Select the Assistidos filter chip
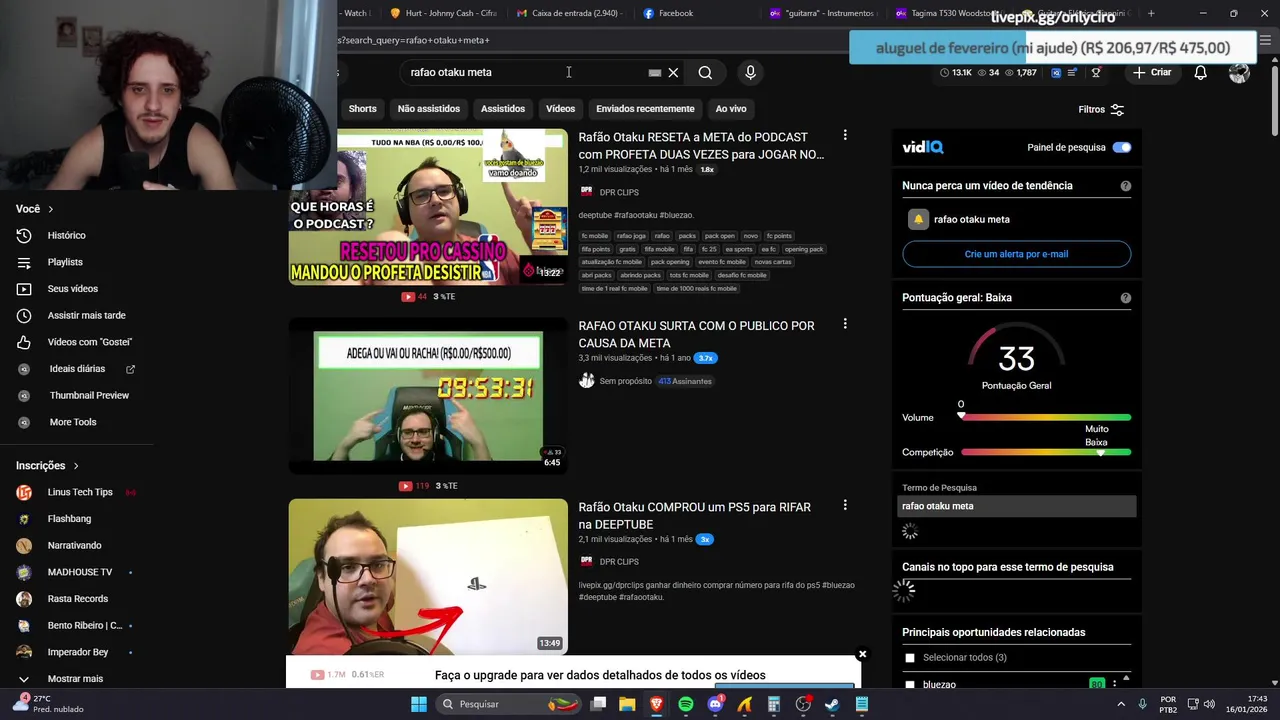This screenshot has width=1280, height=720. pyautogui.click(x=503, y=109)
